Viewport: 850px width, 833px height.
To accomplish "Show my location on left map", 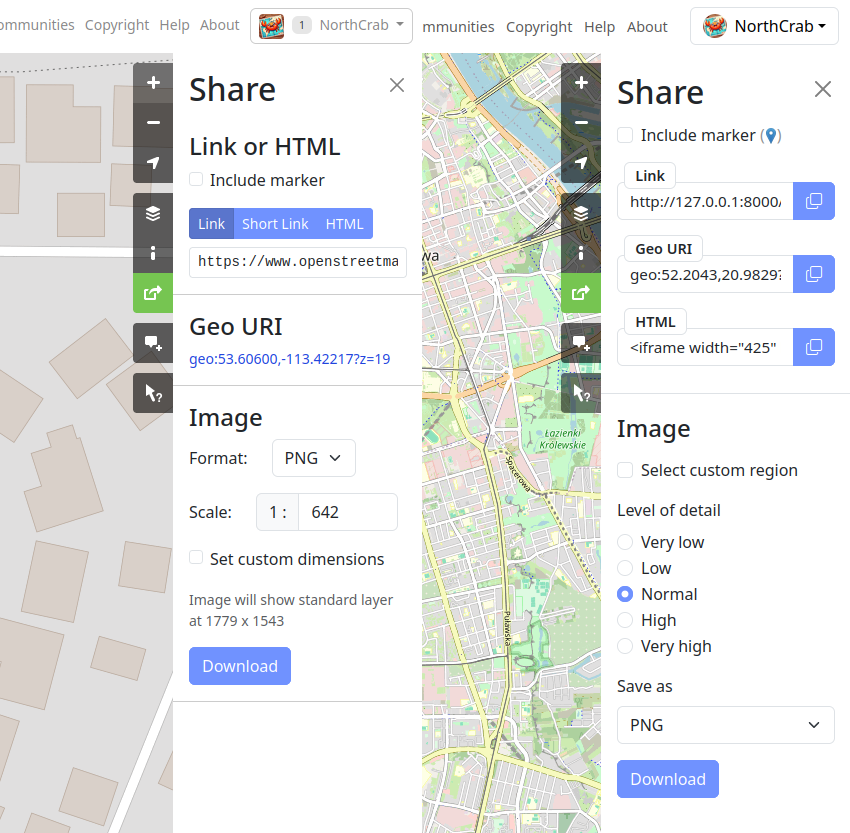I will pyautogui.click(x=153, y=163).
